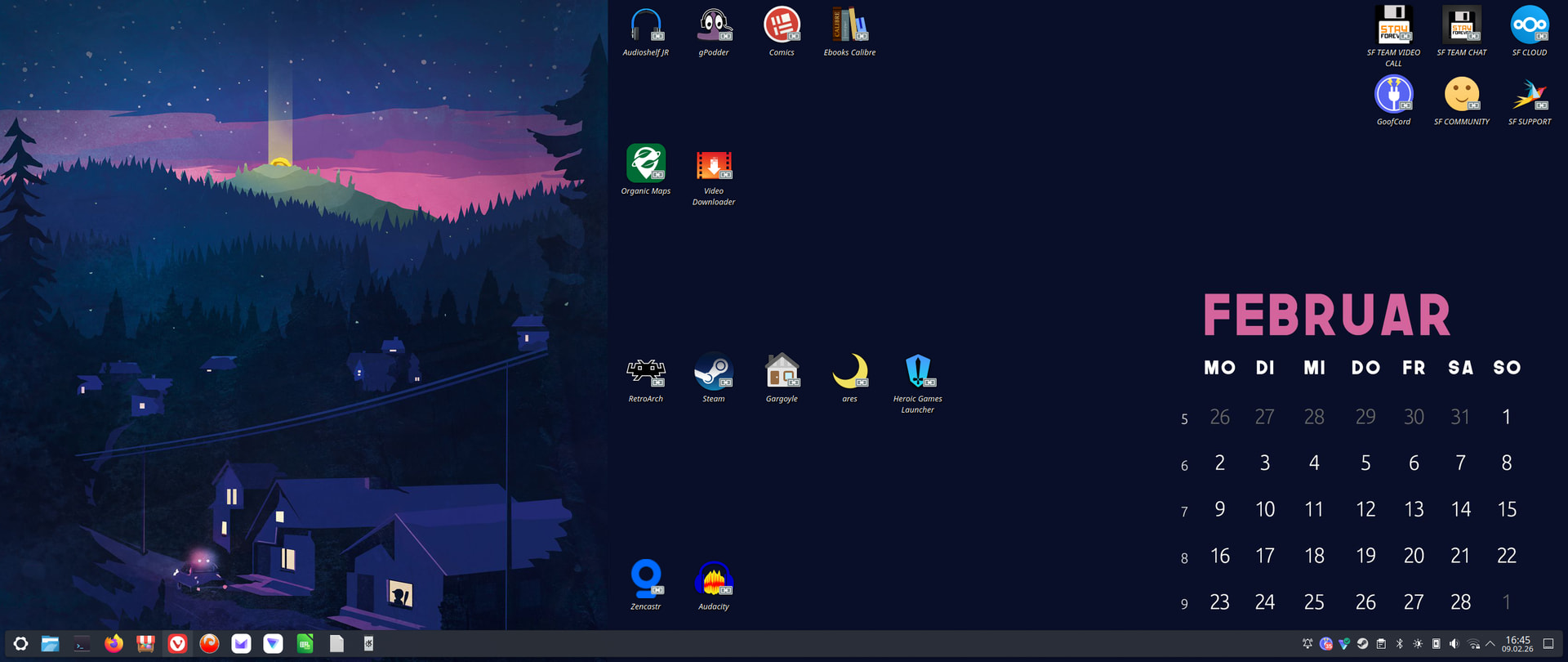This screenshot has height=662, width=1568.
Task: Toggle show desktop at panel's right end
Action: 1548,644
